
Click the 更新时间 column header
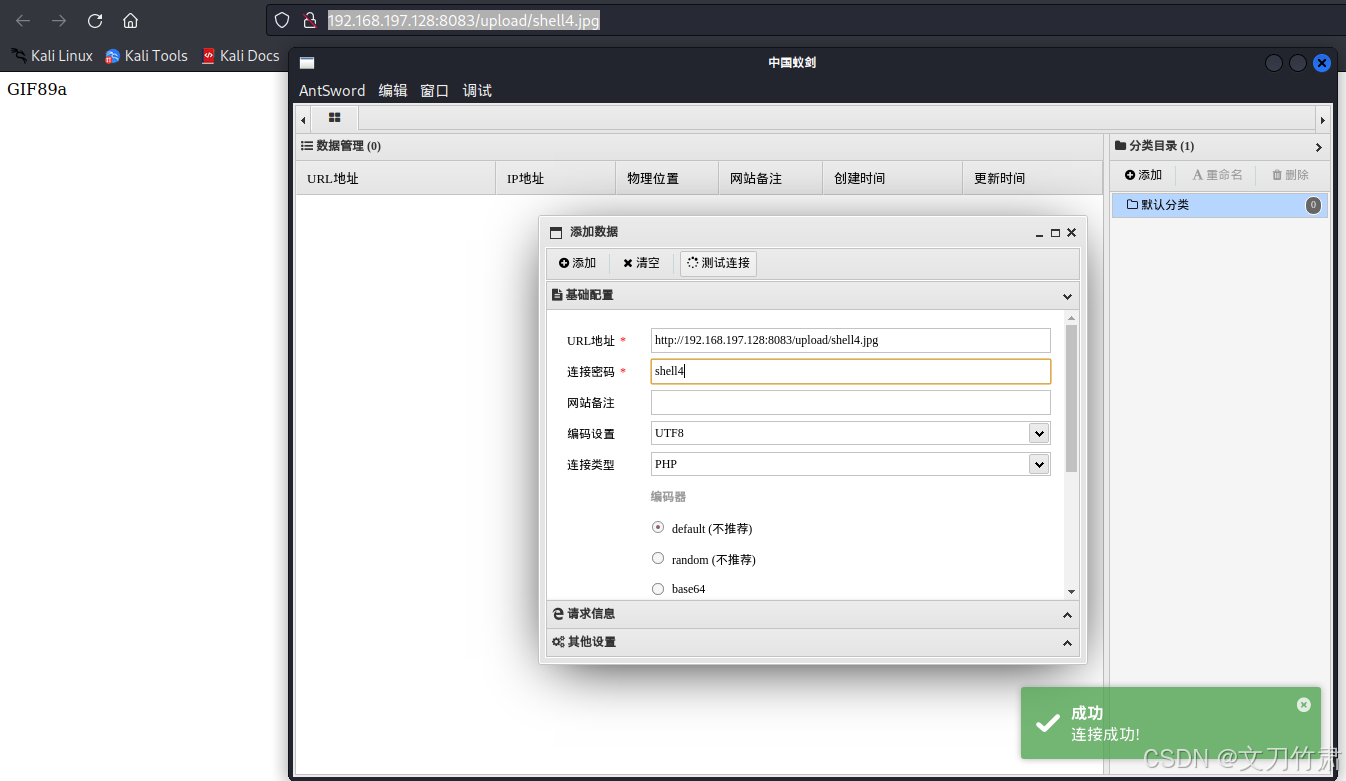[x=1033, y=178]
